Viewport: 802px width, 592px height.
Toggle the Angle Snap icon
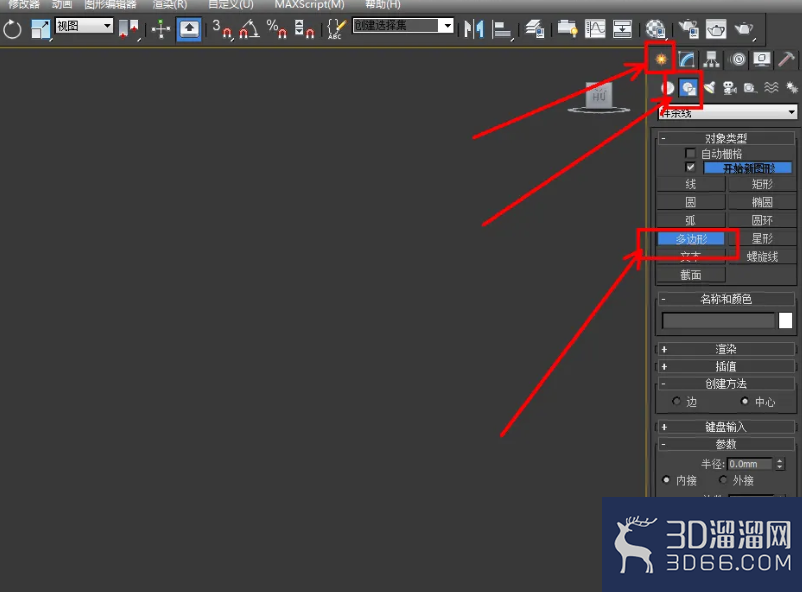(x=249, y=29)
